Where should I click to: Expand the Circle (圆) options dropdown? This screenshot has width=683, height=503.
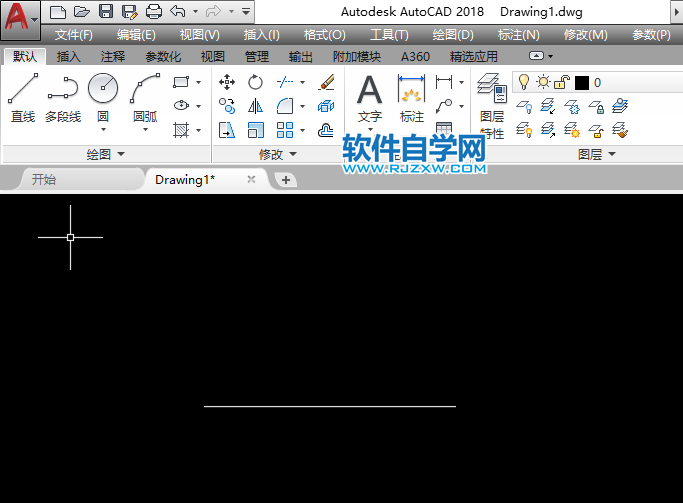point(103,130)
